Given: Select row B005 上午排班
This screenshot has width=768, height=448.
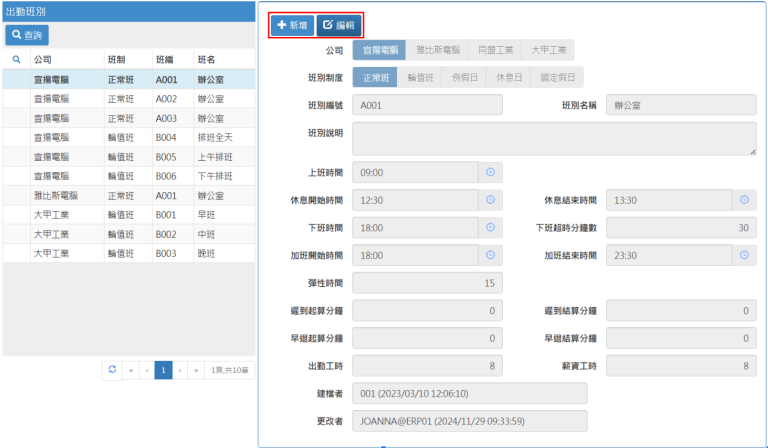Looking at the screenshot, I should 129,157.
